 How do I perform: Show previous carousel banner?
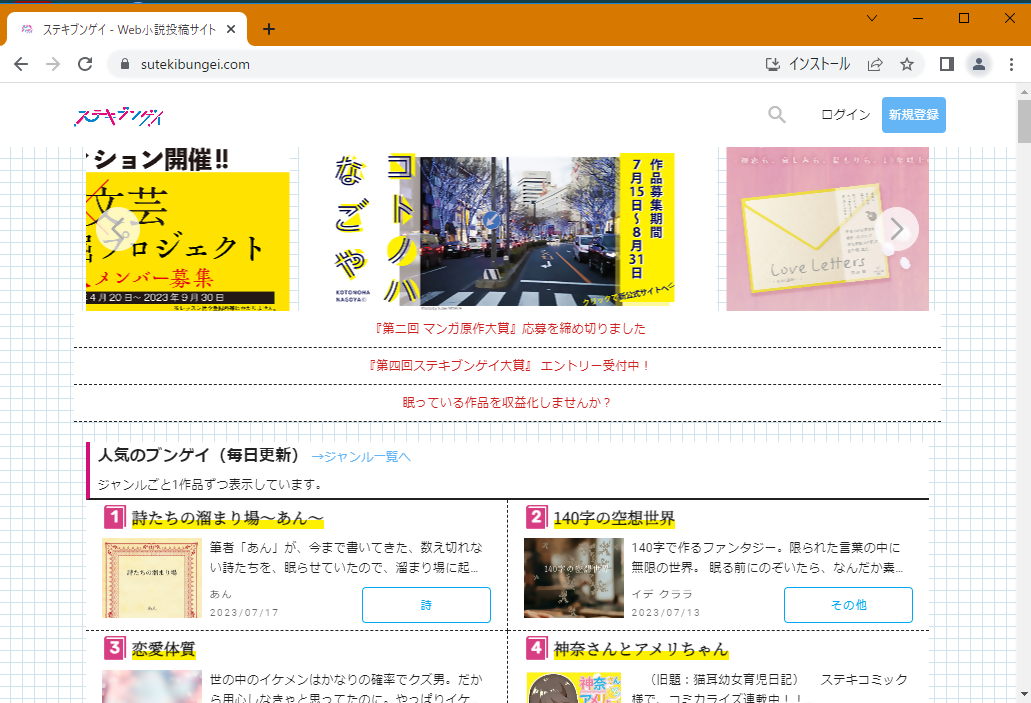click(x=118, y=229)
